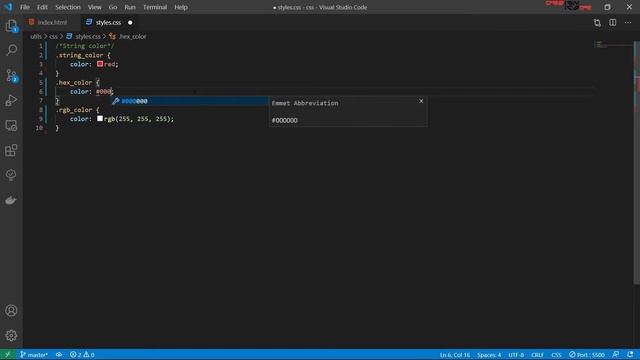Open the Manage gear icon
Viewport: 640px width, 360px height.
(11, 336)
